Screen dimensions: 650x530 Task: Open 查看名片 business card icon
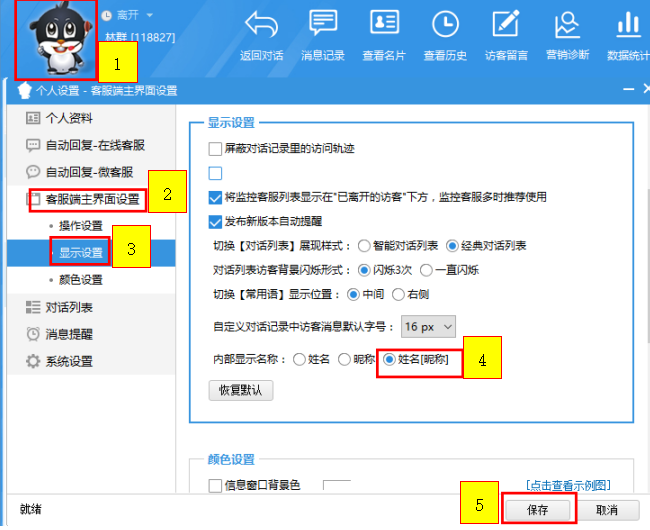[x=384, y=26]
